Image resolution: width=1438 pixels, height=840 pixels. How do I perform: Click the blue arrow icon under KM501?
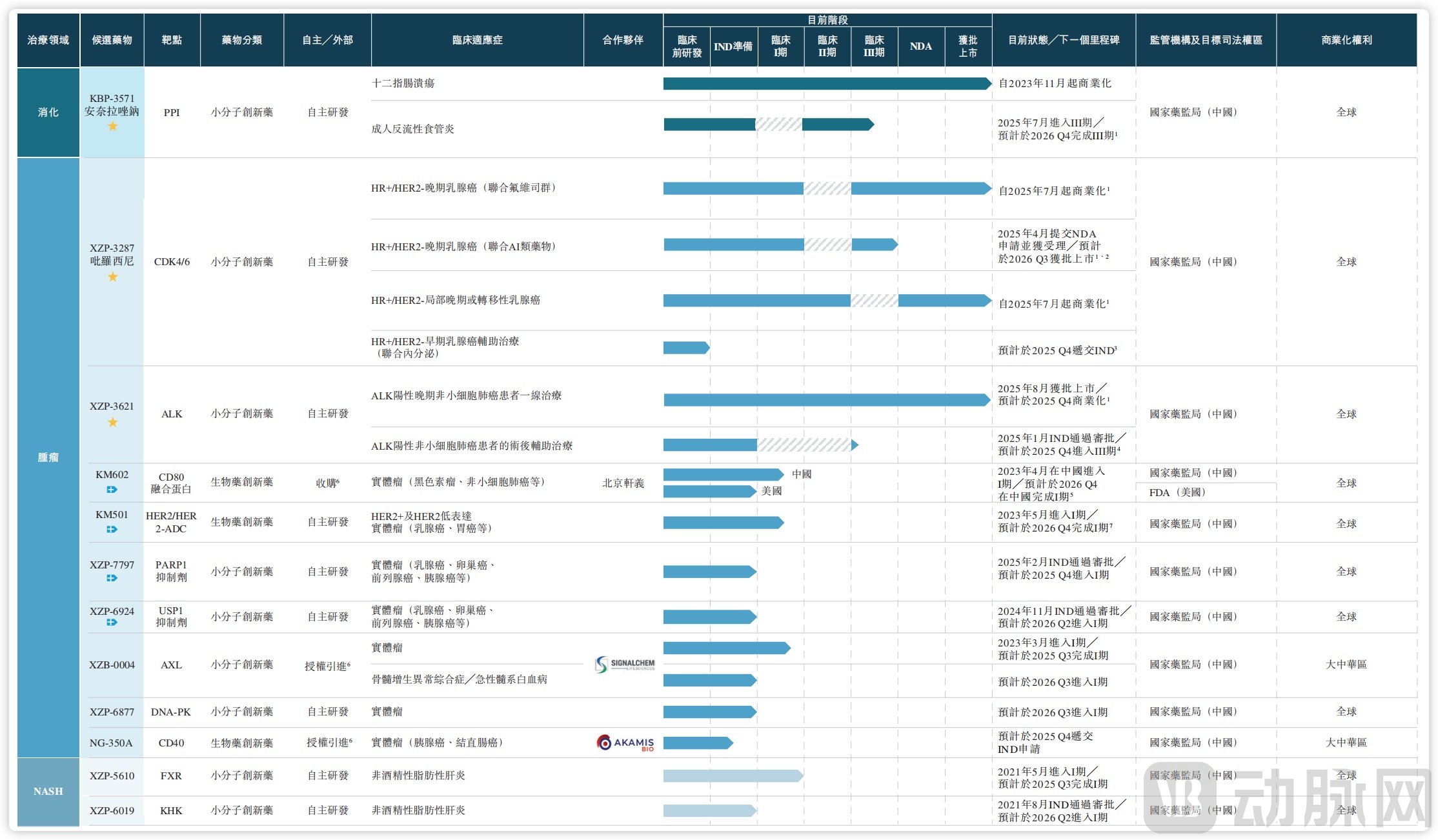[112, 529]
